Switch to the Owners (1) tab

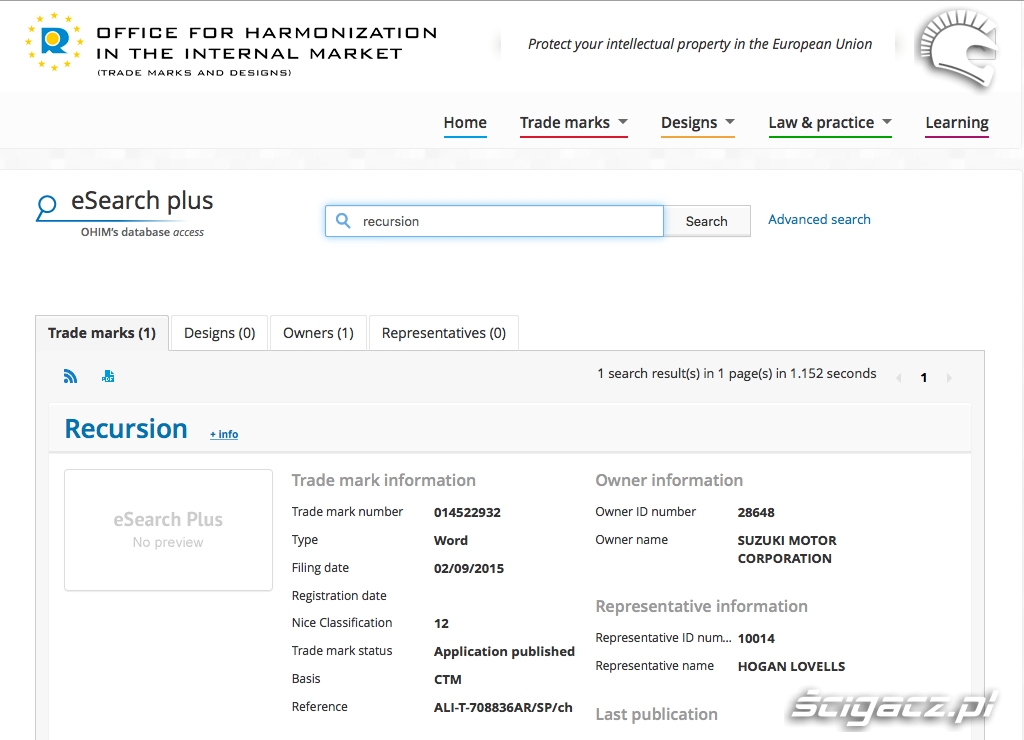[318, 333]
